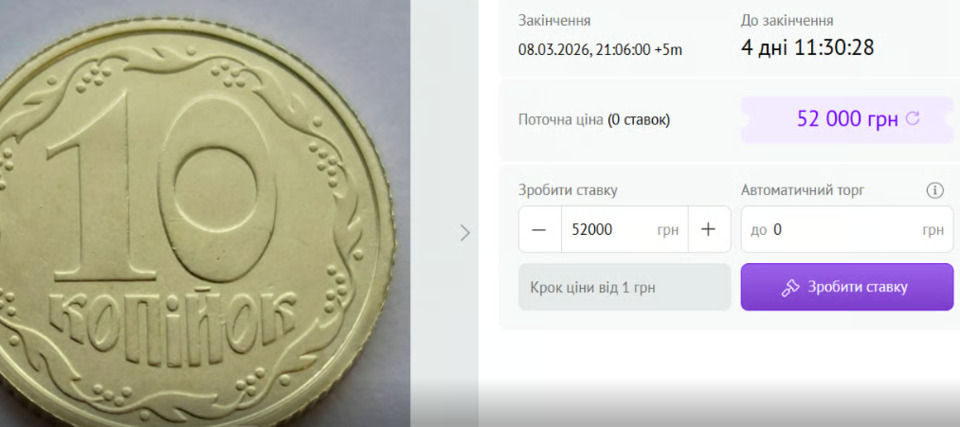Screen dimensions: 960x427
Task: Click the Поточна ціна label
Action: 561,120
